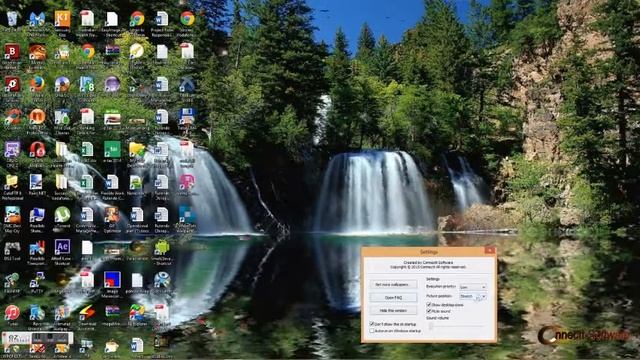The height and width of the screenshot is (360, 640).
Task: Select the orange KT desktop shortcut
Action: point(62,19)
